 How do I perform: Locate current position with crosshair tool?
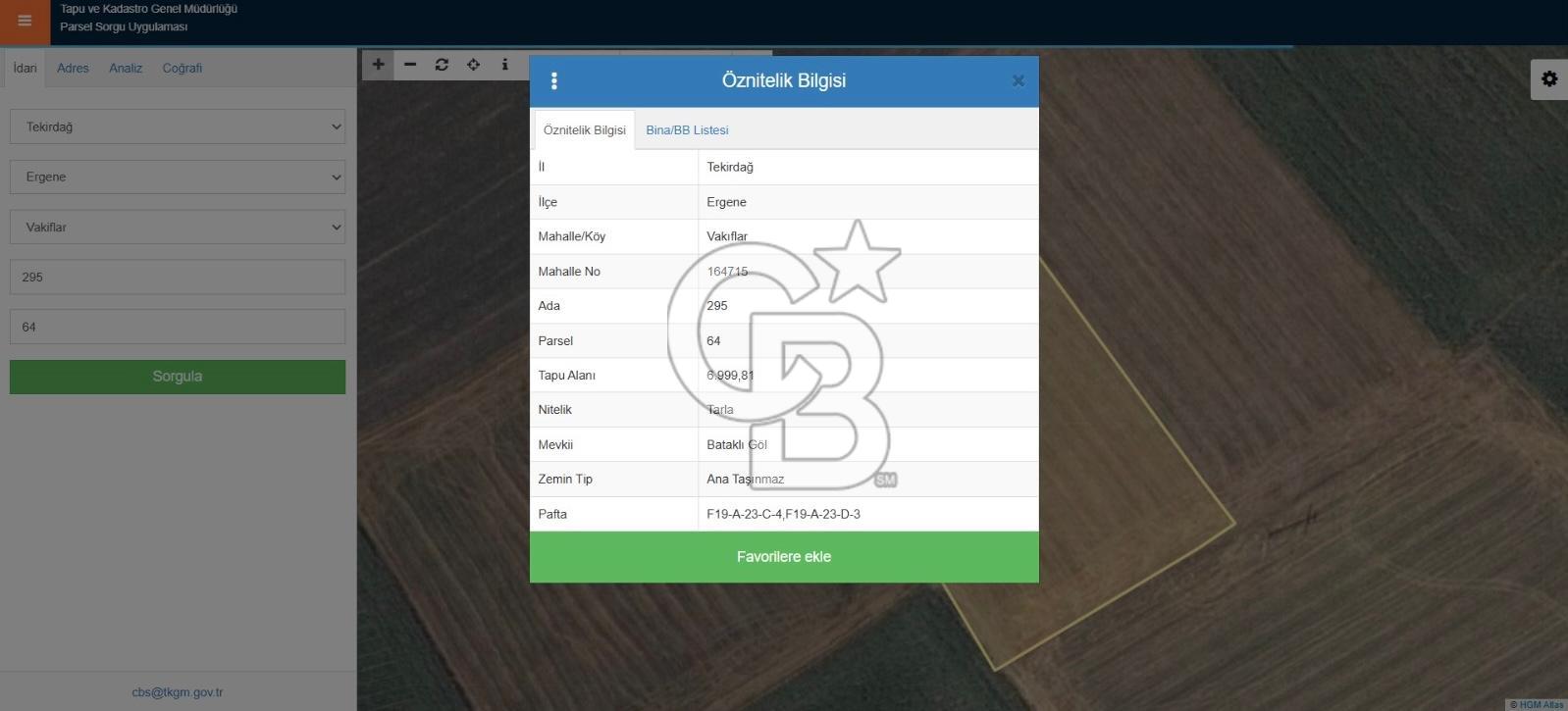pyautogui.click(x=473, y=65)
